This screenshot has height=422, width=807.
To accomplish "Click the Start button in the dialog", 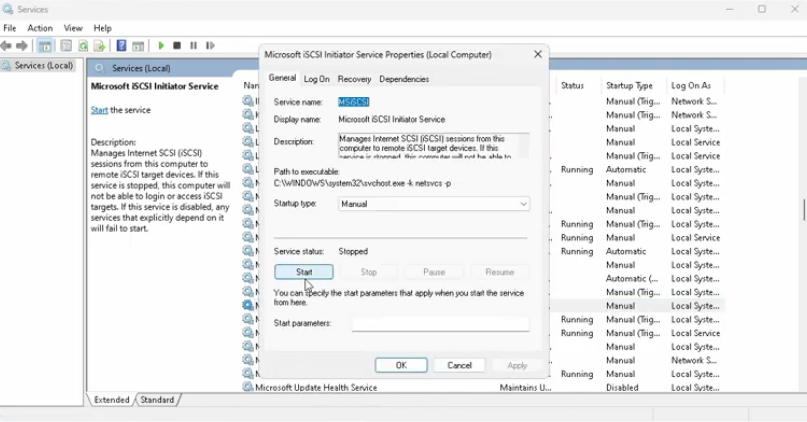I will [304, 272].
